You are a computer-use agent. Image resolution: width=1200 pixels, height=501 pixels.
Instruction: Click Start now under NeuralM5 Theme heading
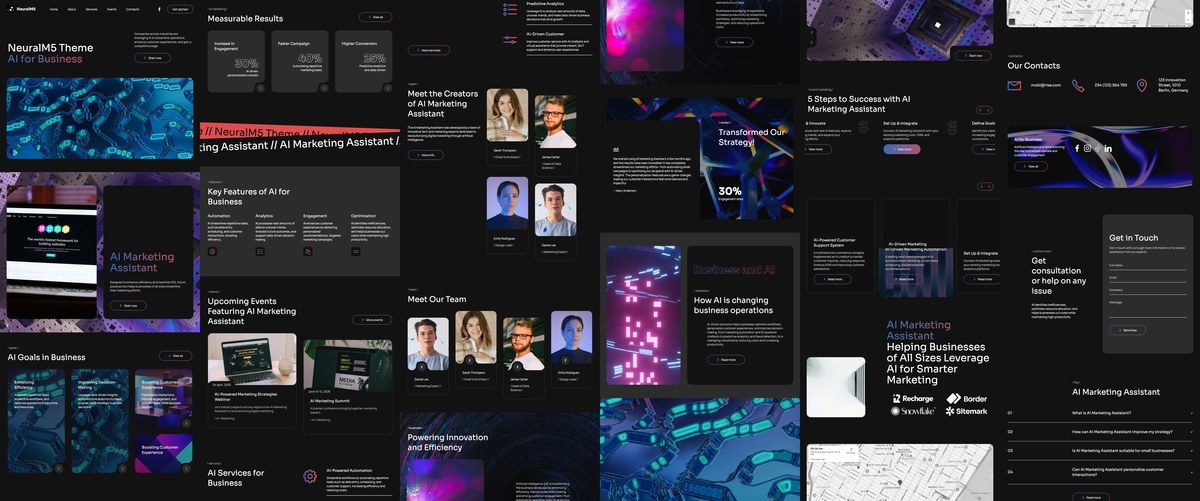coord(153,58)
